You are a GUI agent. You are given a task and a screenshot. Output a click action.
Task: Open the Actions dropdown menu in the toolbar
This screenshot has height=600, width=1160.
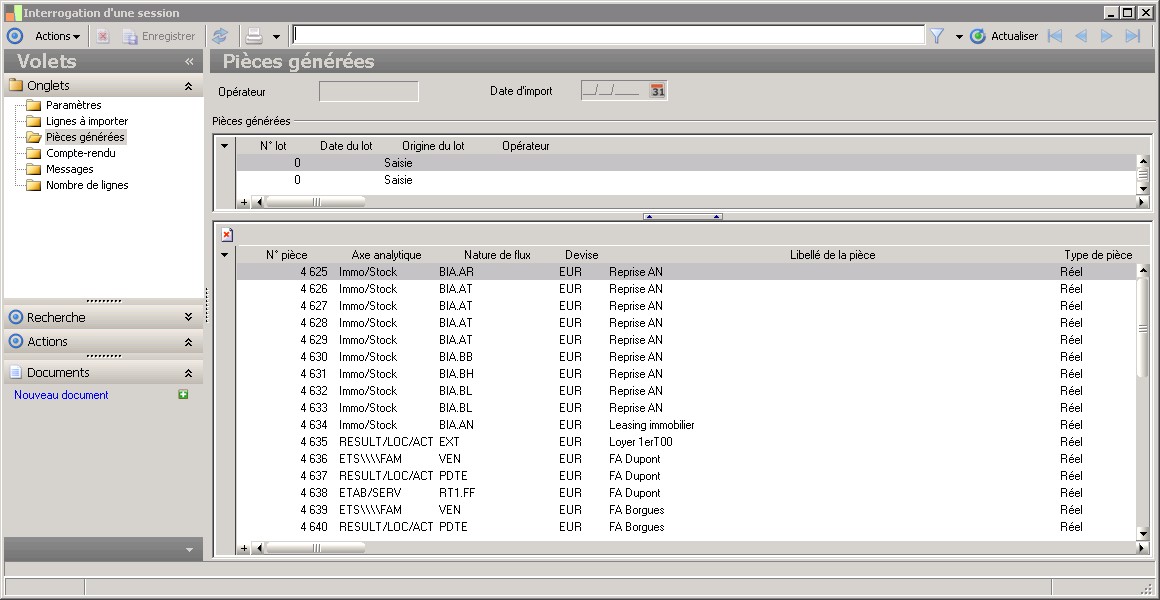click(57, 36)
